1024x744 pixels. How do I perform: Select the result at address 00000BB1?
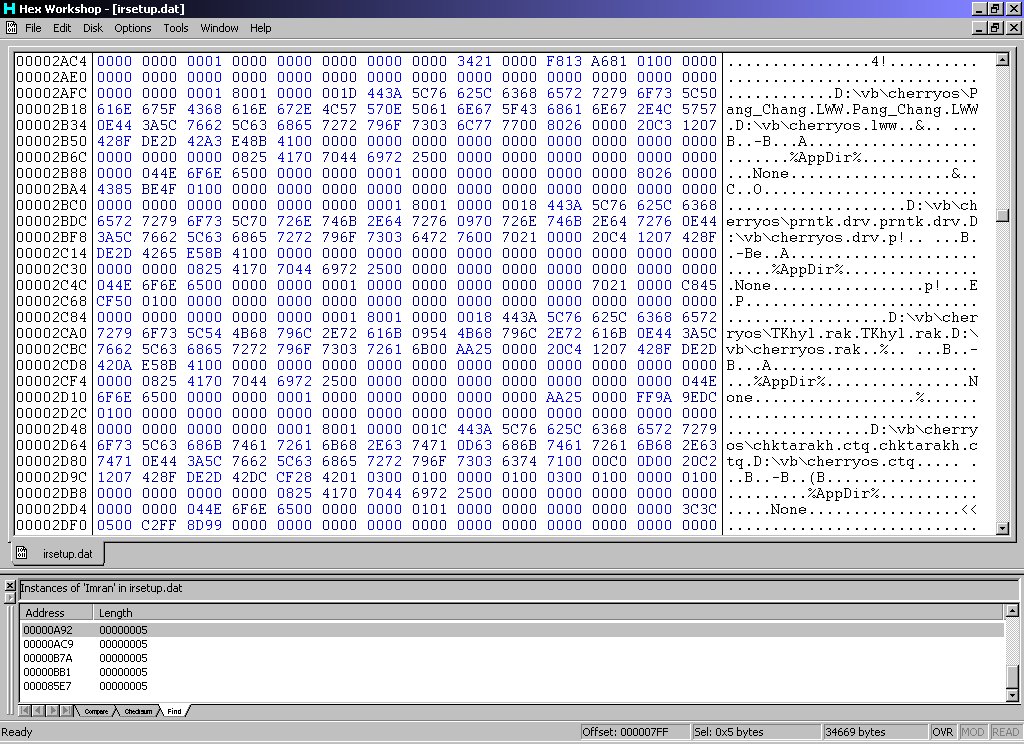coord(512,672)
